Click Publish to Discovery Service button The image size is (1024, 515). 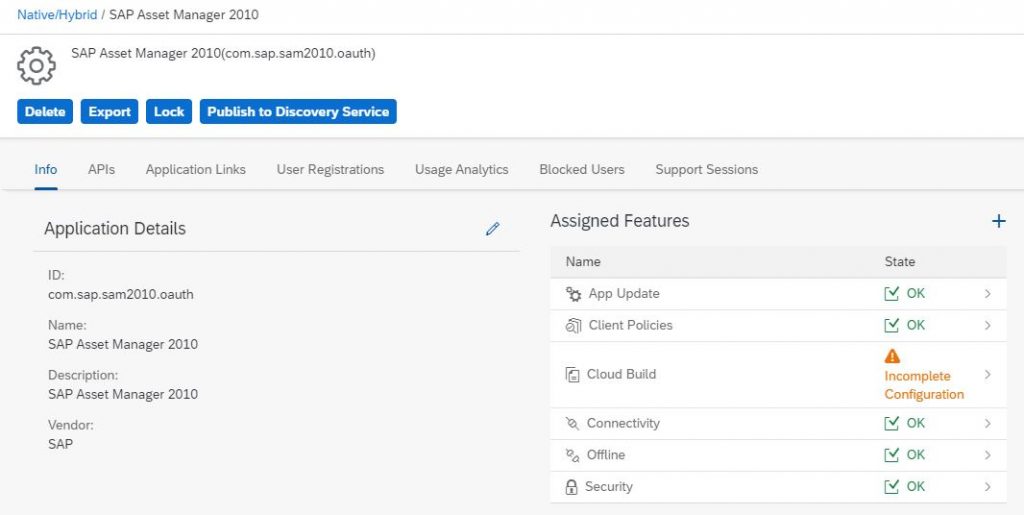(x=298, y=112)
